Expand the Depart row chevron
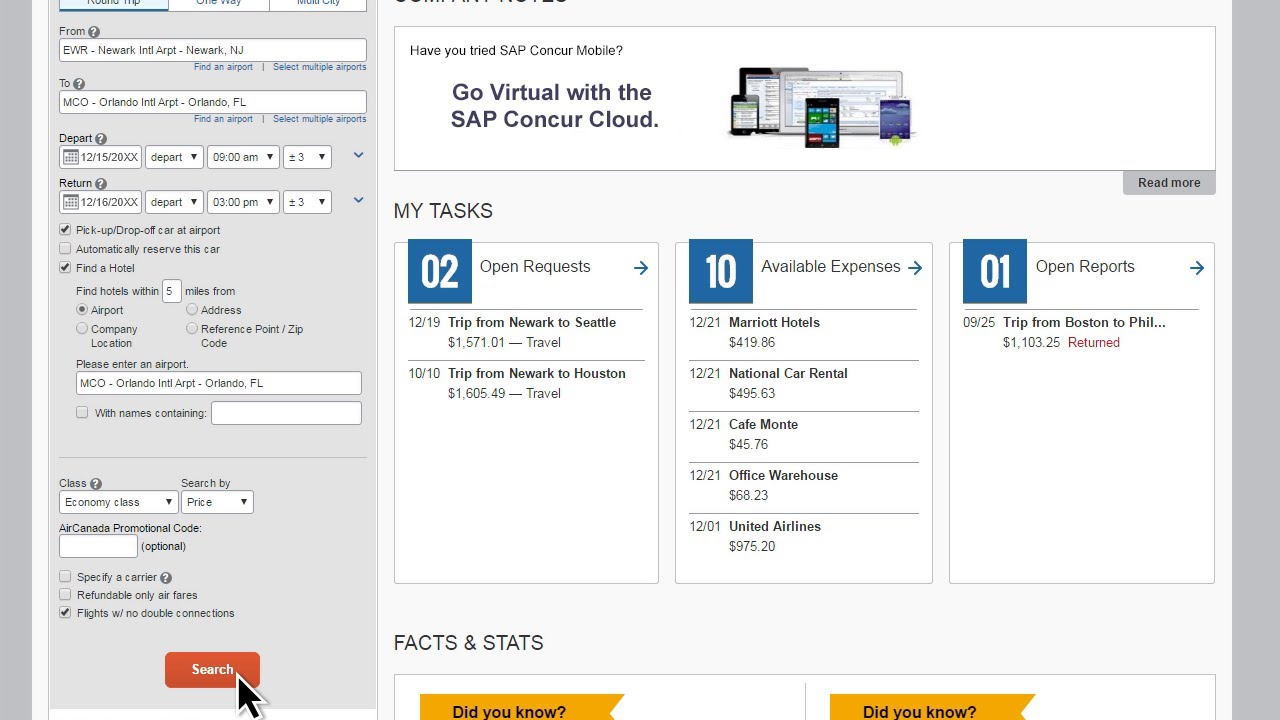The width and height of the screenshot is (1280, 720). 358,155
